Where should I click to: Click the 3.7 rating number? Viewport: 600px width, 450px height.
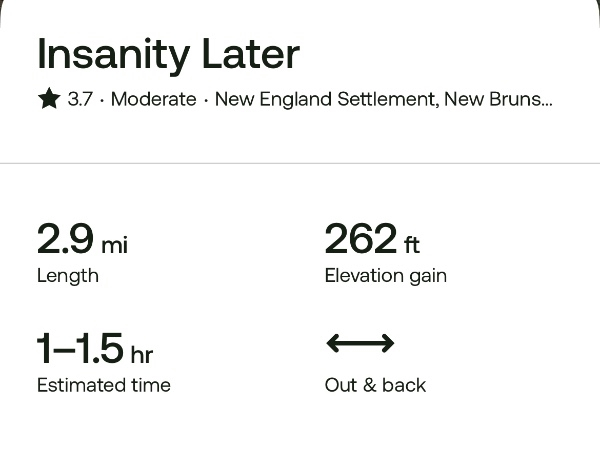point(80,100)
